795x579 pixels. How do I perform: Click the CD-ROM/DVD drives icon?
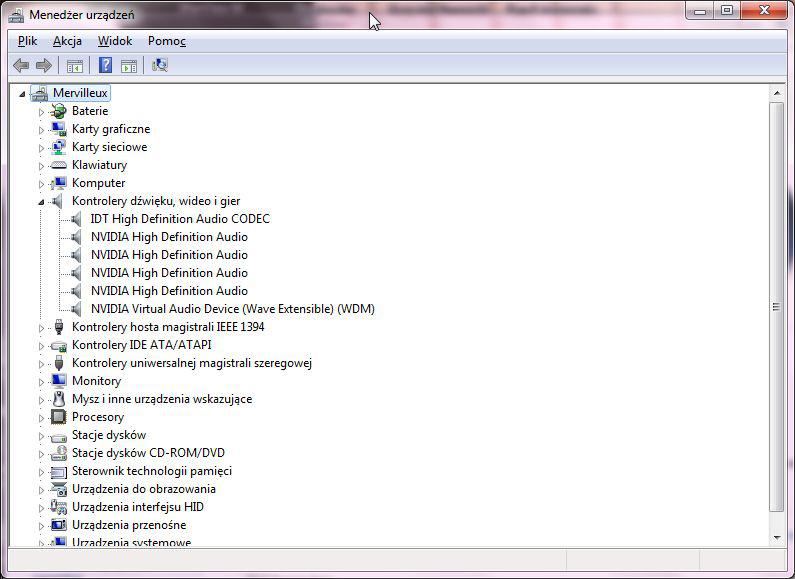point(59,453)
